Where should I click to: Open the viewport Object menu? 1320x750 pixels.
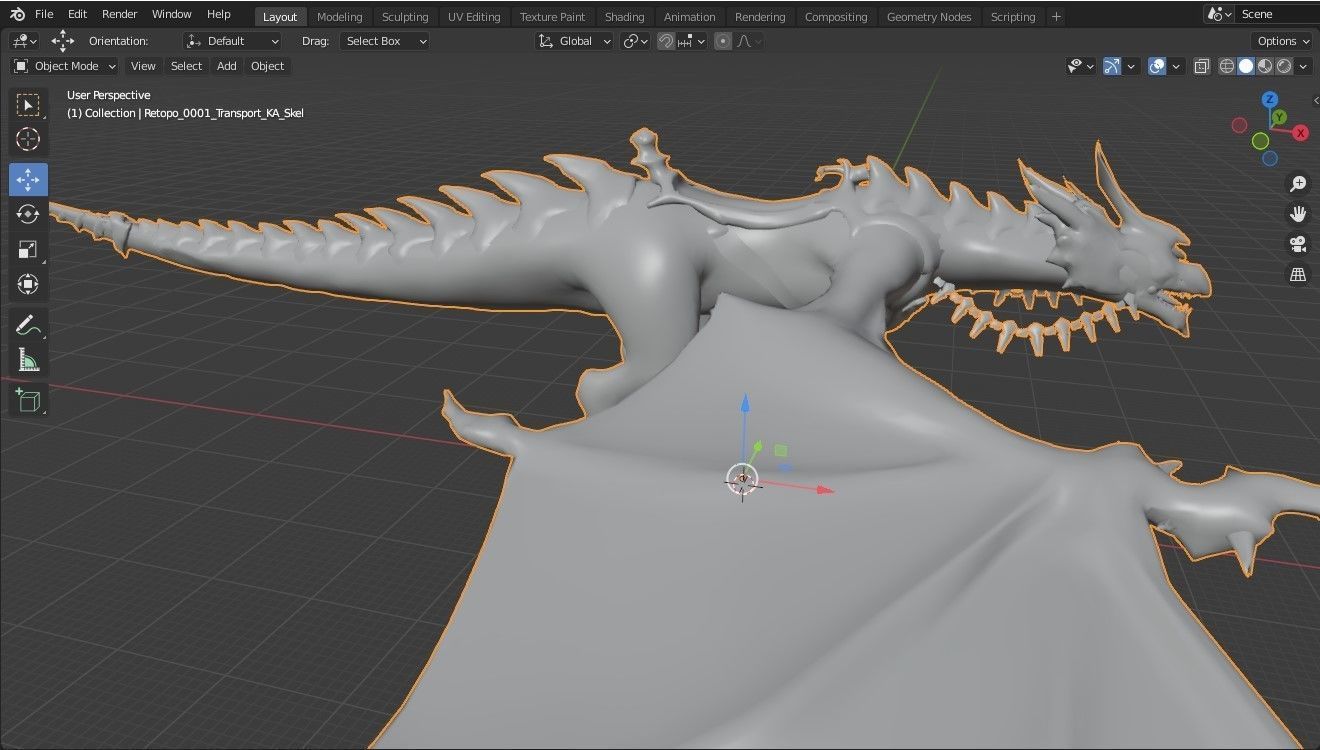[x=267, y=66]
